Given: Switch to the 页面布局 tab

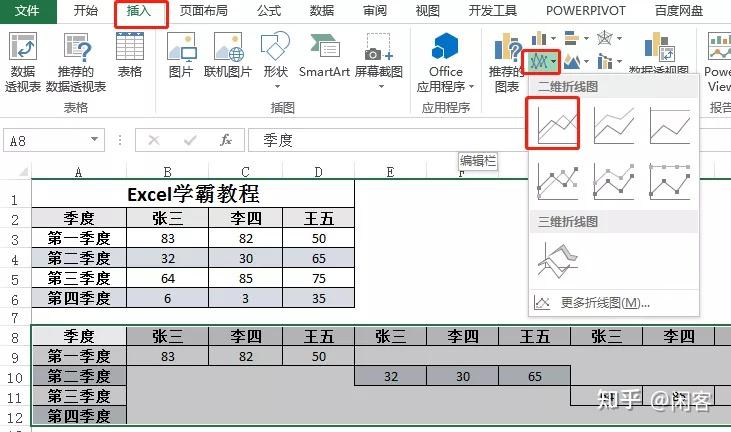Looking at the screenshot, I should [204, 11].
